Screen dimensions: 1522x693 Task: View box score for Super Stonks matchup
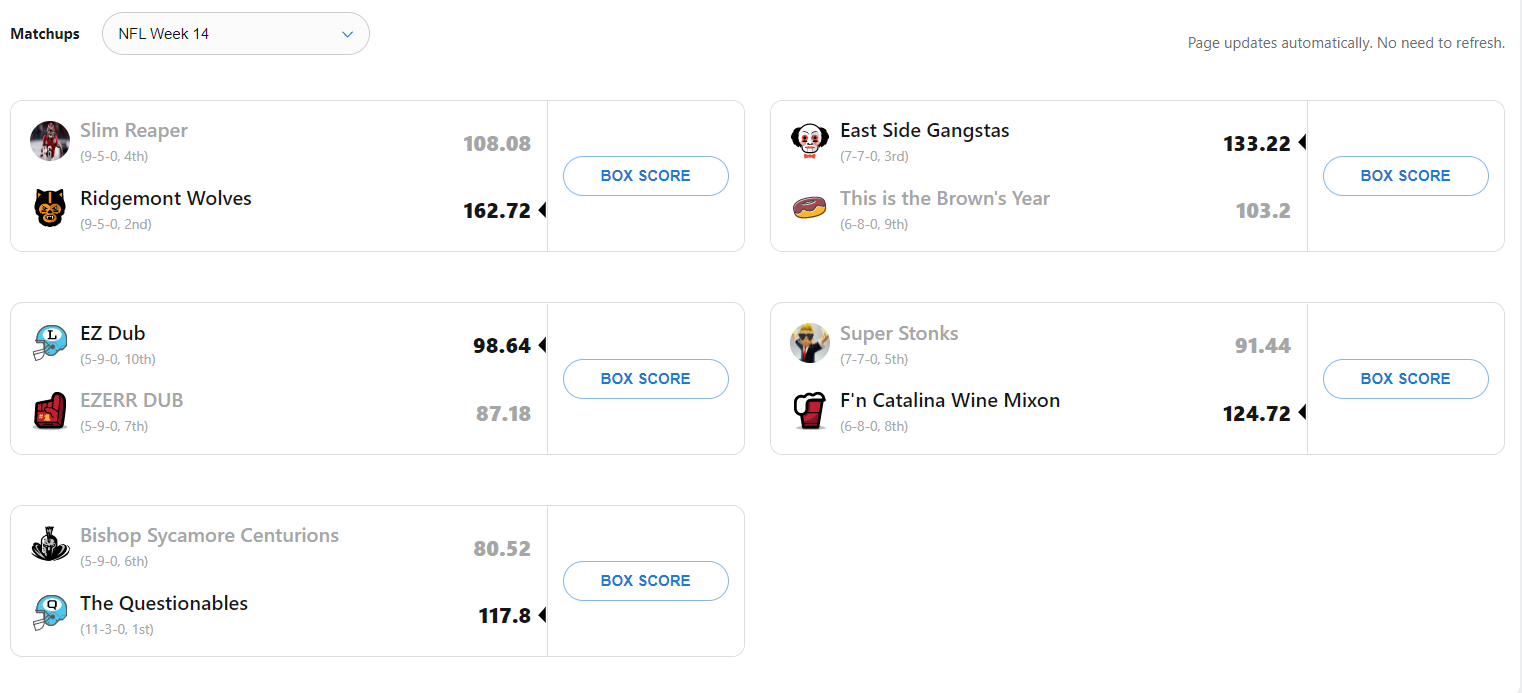coord(1405,379)
